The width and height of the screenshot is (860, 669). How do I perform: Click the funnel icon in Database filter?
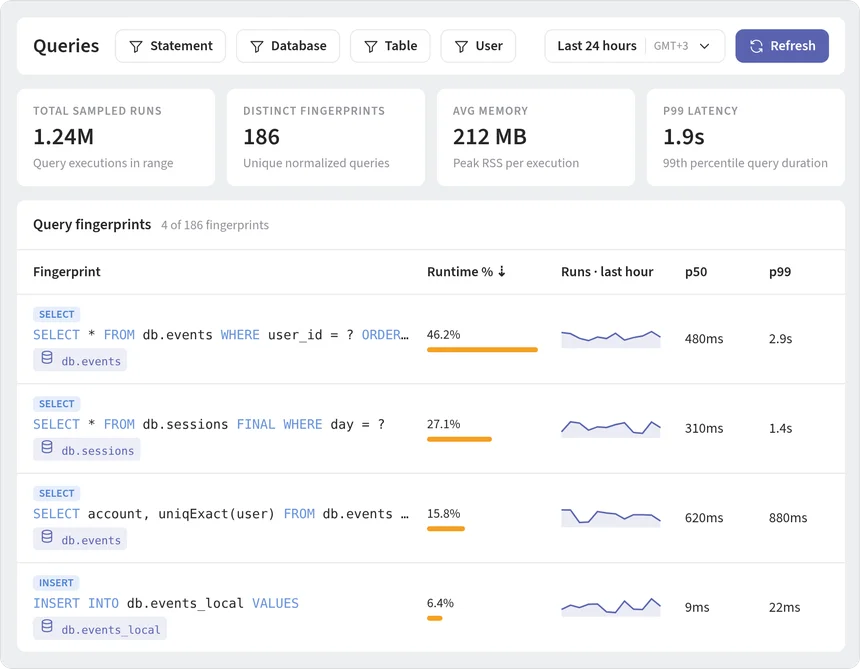click(x=257, y=47)
